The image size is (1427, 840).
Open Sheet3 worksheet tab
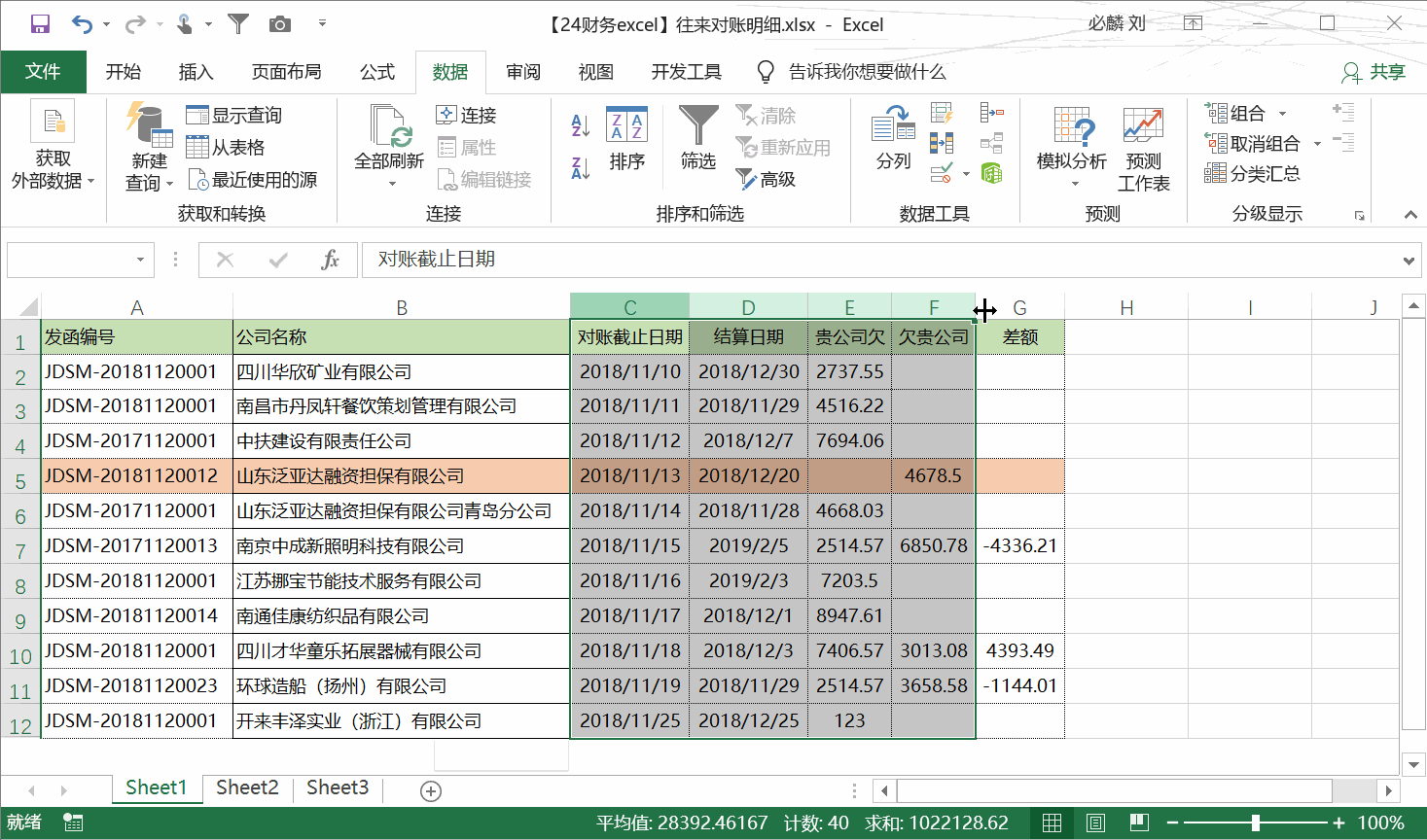pos(338,787)
